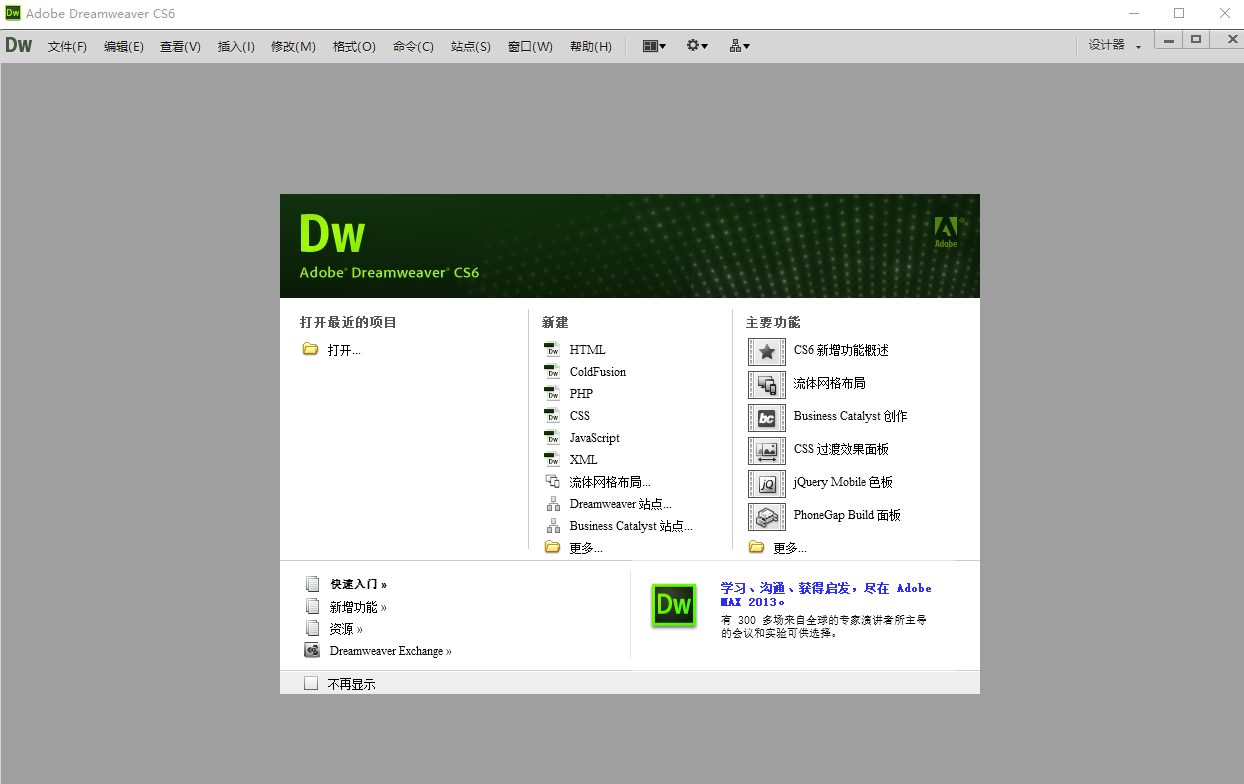
Task: Click the folder icon next to 打开...
Action: point(310,350)
